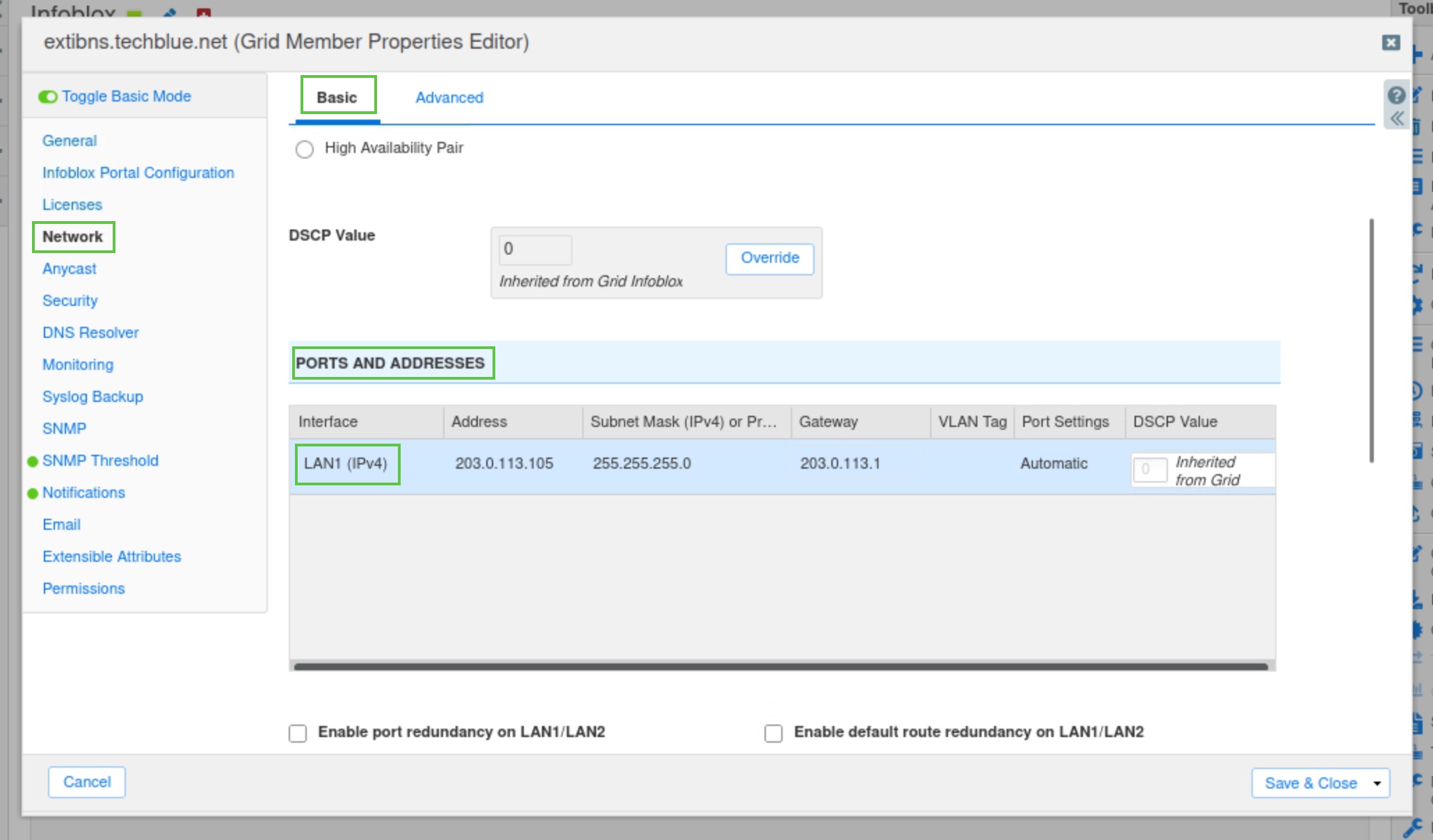
Task: Enable port redundancy on LAN1/LAN2 checkbox
Action: pyautogui.click(x=298, y=734)
